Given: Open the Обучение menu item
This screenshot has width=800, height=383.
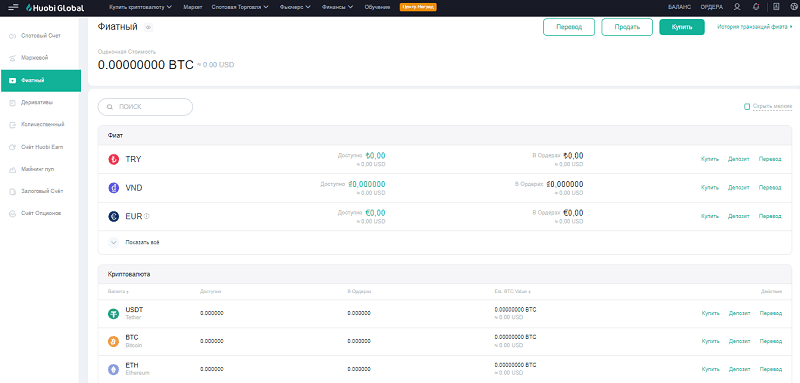Looking at the screenshot, I should tap(378, 7).
